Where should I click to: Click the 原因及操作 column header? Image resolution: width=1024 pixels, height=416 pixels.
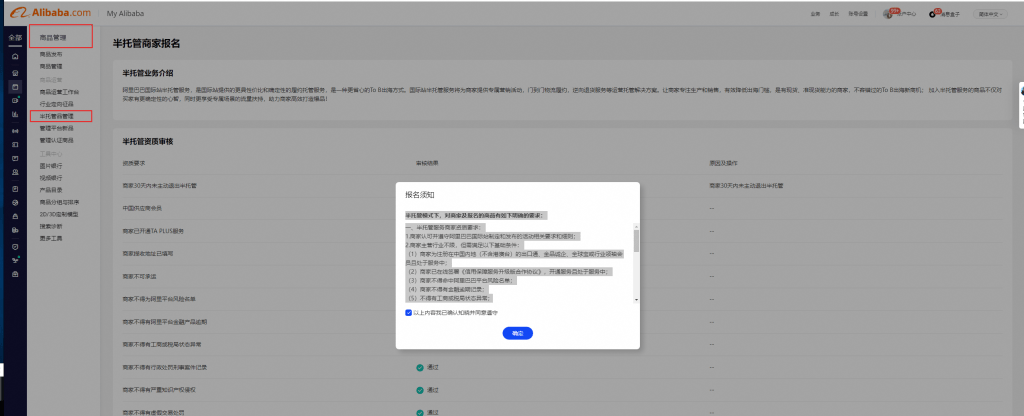coord(723,162)
